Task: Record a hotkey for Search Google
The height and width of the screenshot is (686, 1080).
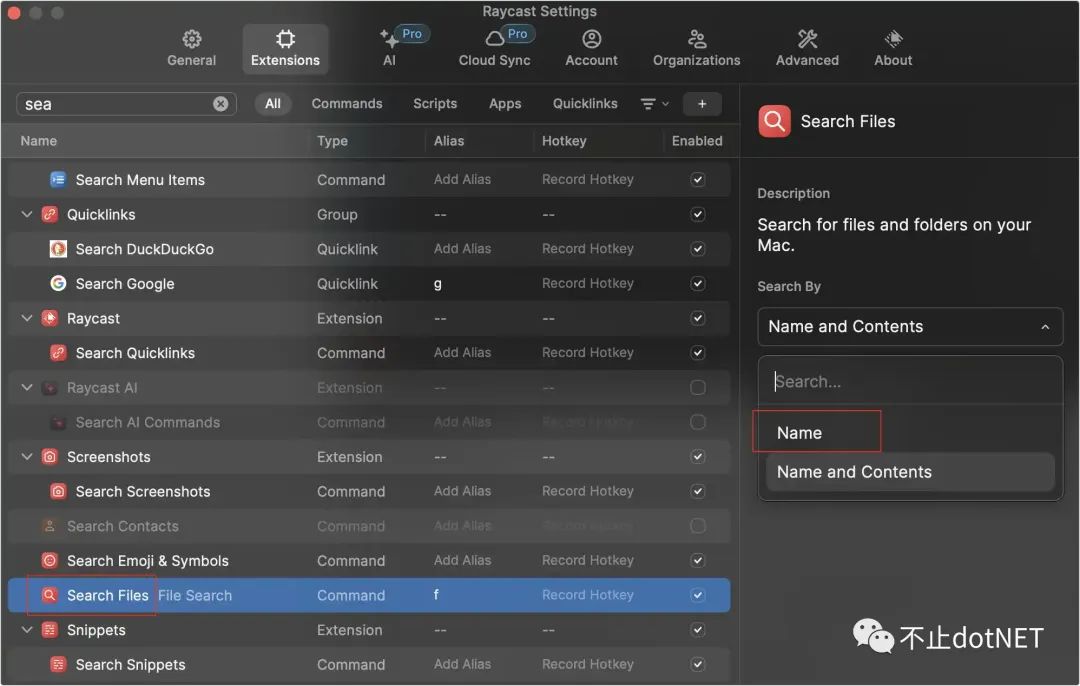Action: pyautogui.click(x=588, y=284)
